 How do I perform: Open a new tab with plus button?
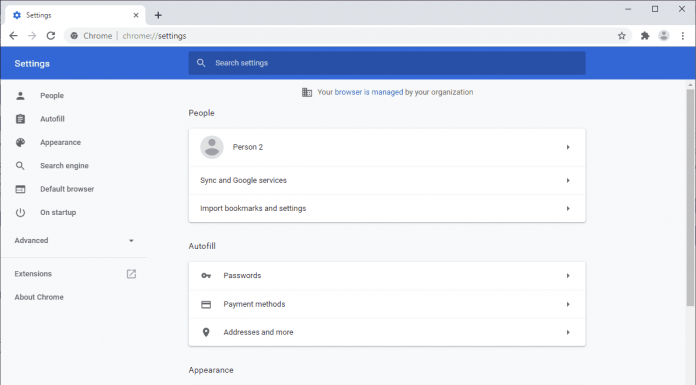pyautogui.click(x=158, y=15)
